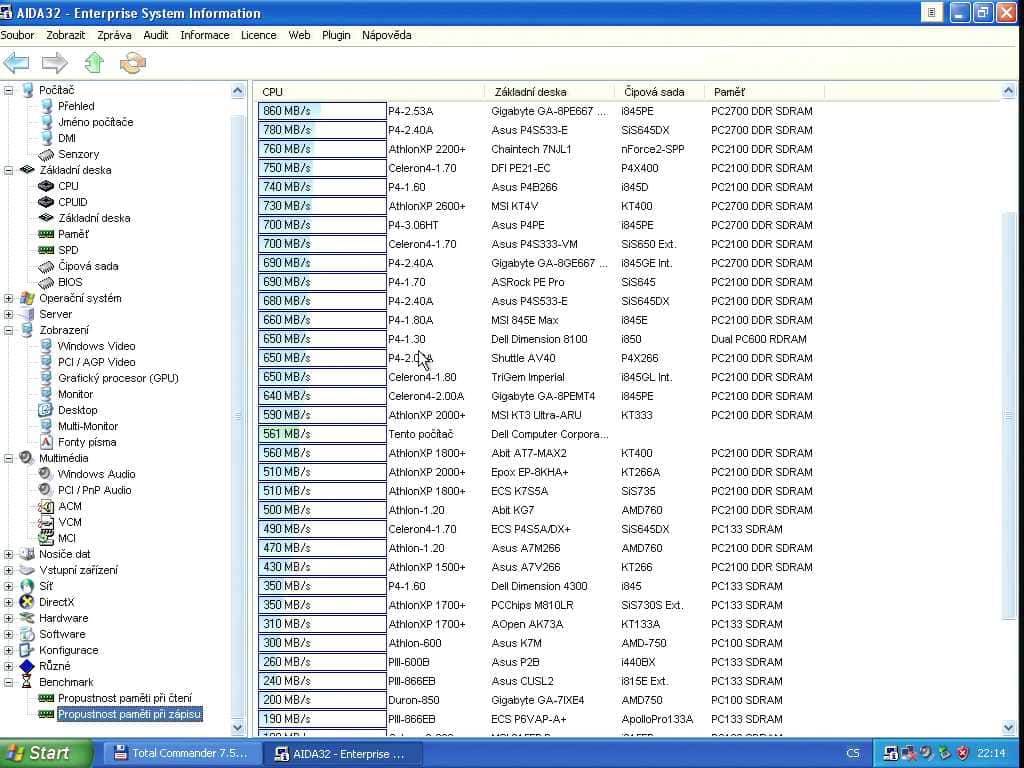Click results list scroll down arrow
The width and height of the screenshot is (1024, 768).
click(x=1009, y=728)
